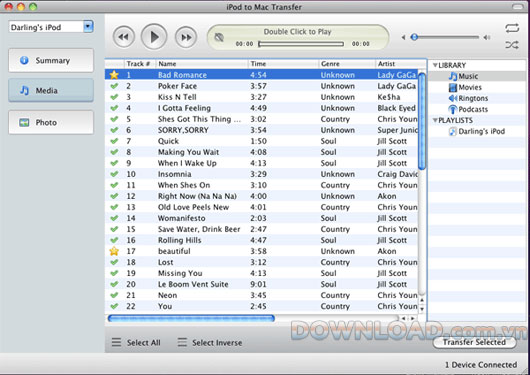Click the horizontal scrollbar thumb

tap(191, 318)
